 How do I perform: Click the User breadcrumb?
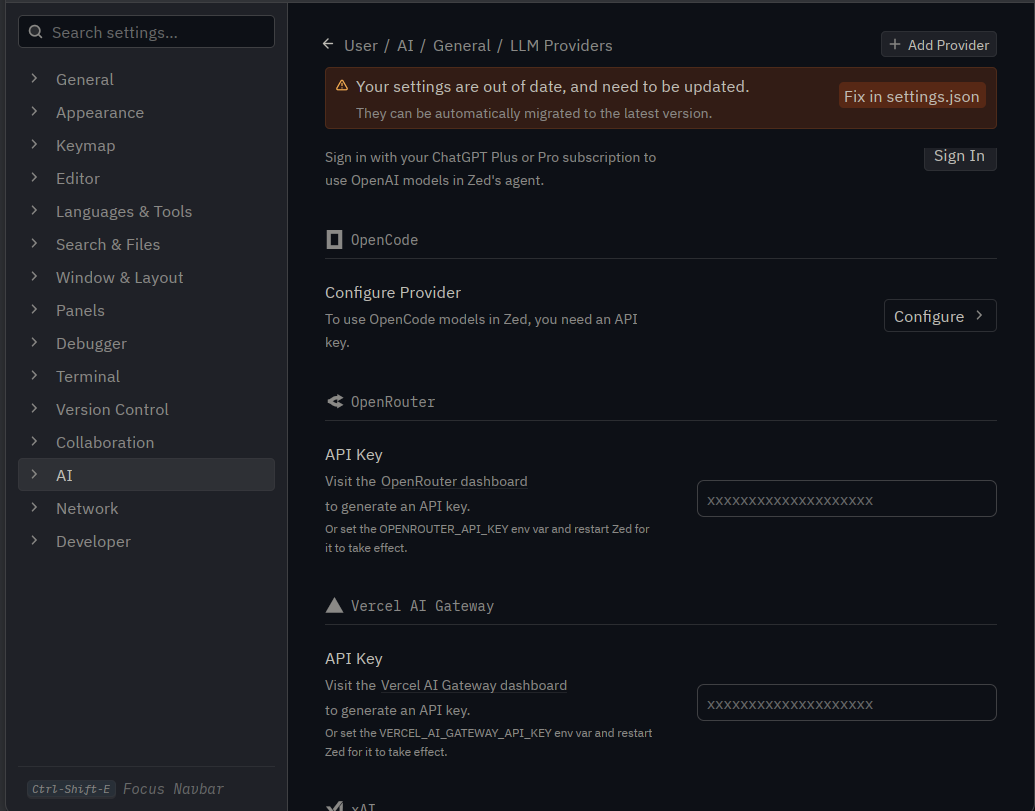point(361,45)
